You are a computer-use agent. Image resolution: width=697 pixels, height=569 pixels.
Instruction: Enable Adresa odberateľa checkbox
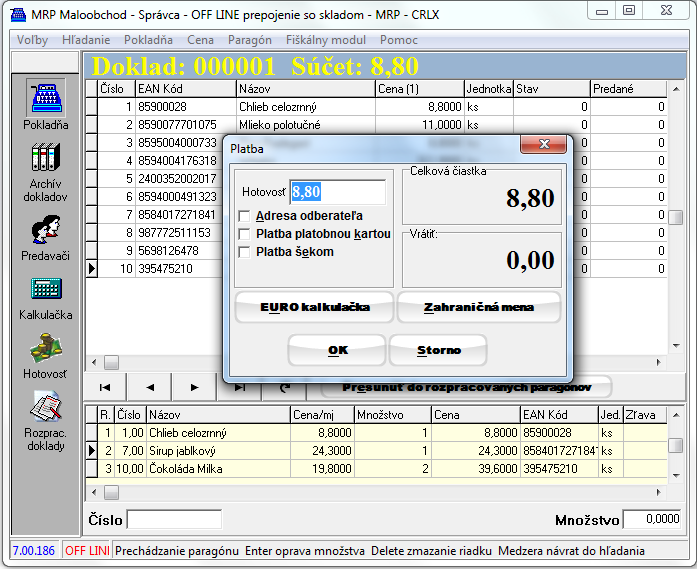(x=245, y=216)
